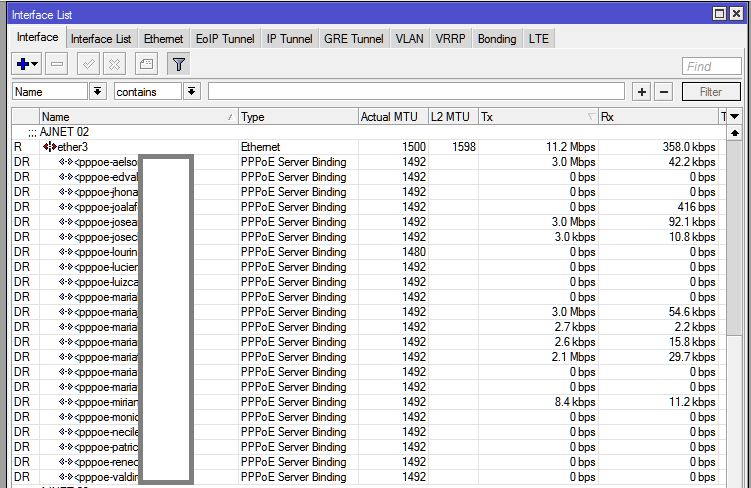Open the Bonding tab
Image resolution: width=751 pixels, height=488 pixels.
pos(497,39)
